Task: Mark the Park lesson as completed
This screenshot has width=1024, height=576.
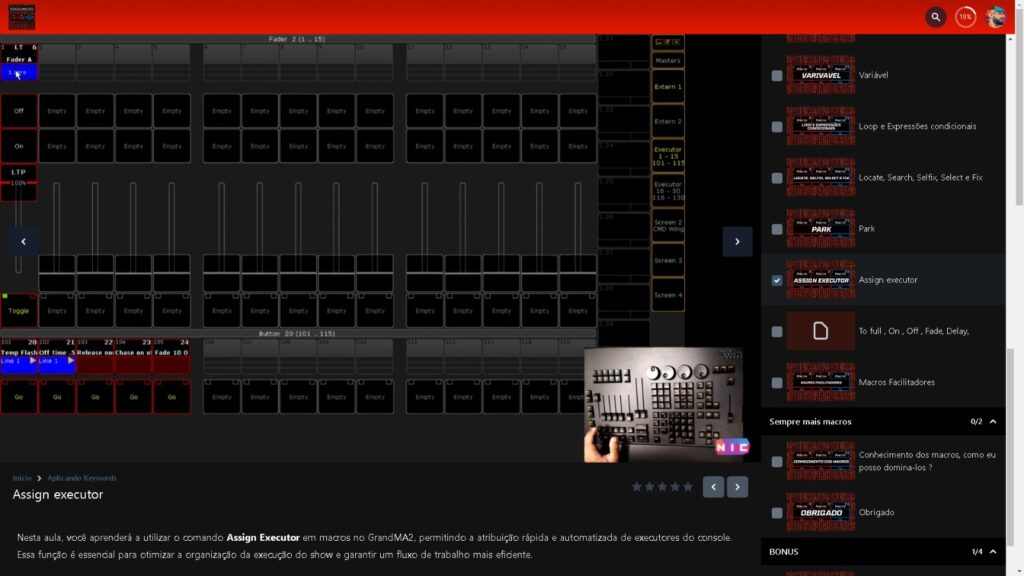Action: pos(777,229)
